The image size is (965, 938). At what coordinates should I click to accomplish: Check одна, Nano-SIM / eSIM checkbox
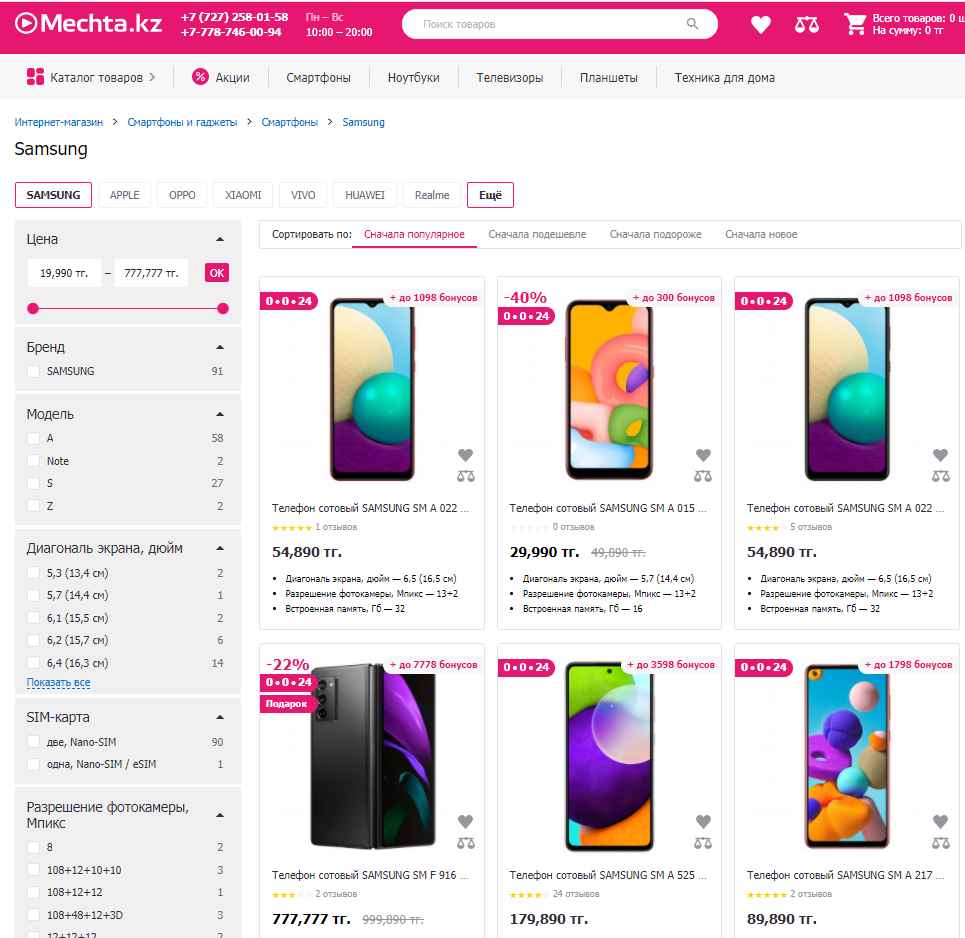pos(33,764)
